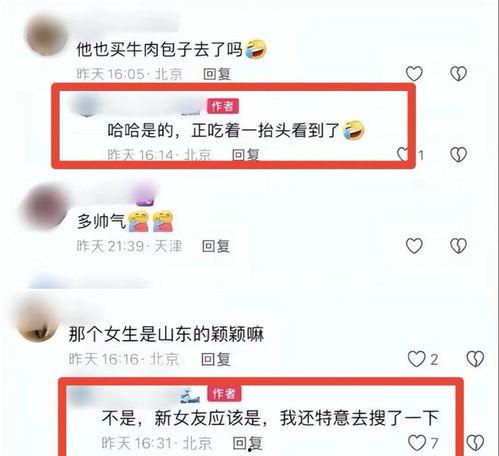Open avatar of 山东的颖颖 commenter

[37, 320]
